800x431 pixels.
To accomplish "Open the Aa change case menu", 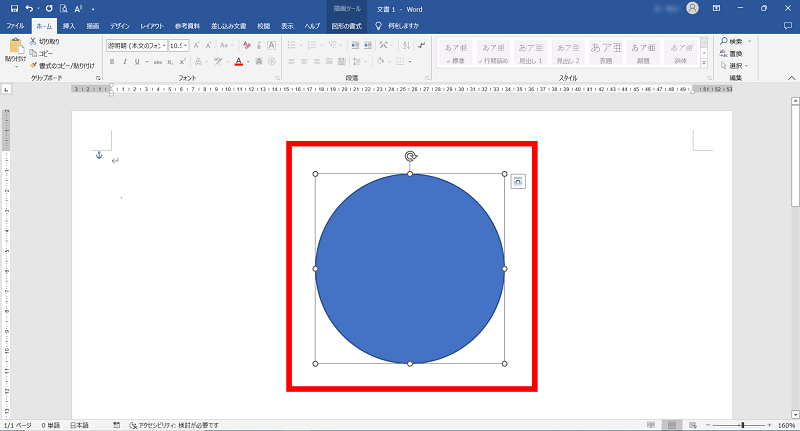I will coord(226,45).
